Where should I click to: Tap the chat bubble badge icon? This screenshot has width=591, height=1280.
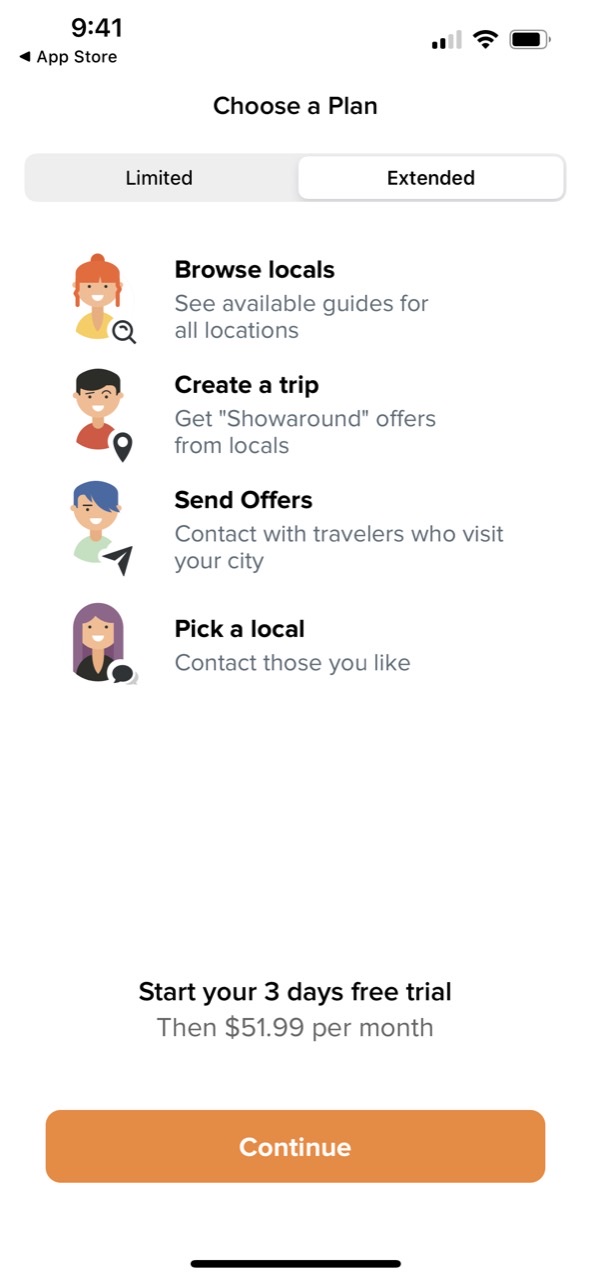(123, 675)
